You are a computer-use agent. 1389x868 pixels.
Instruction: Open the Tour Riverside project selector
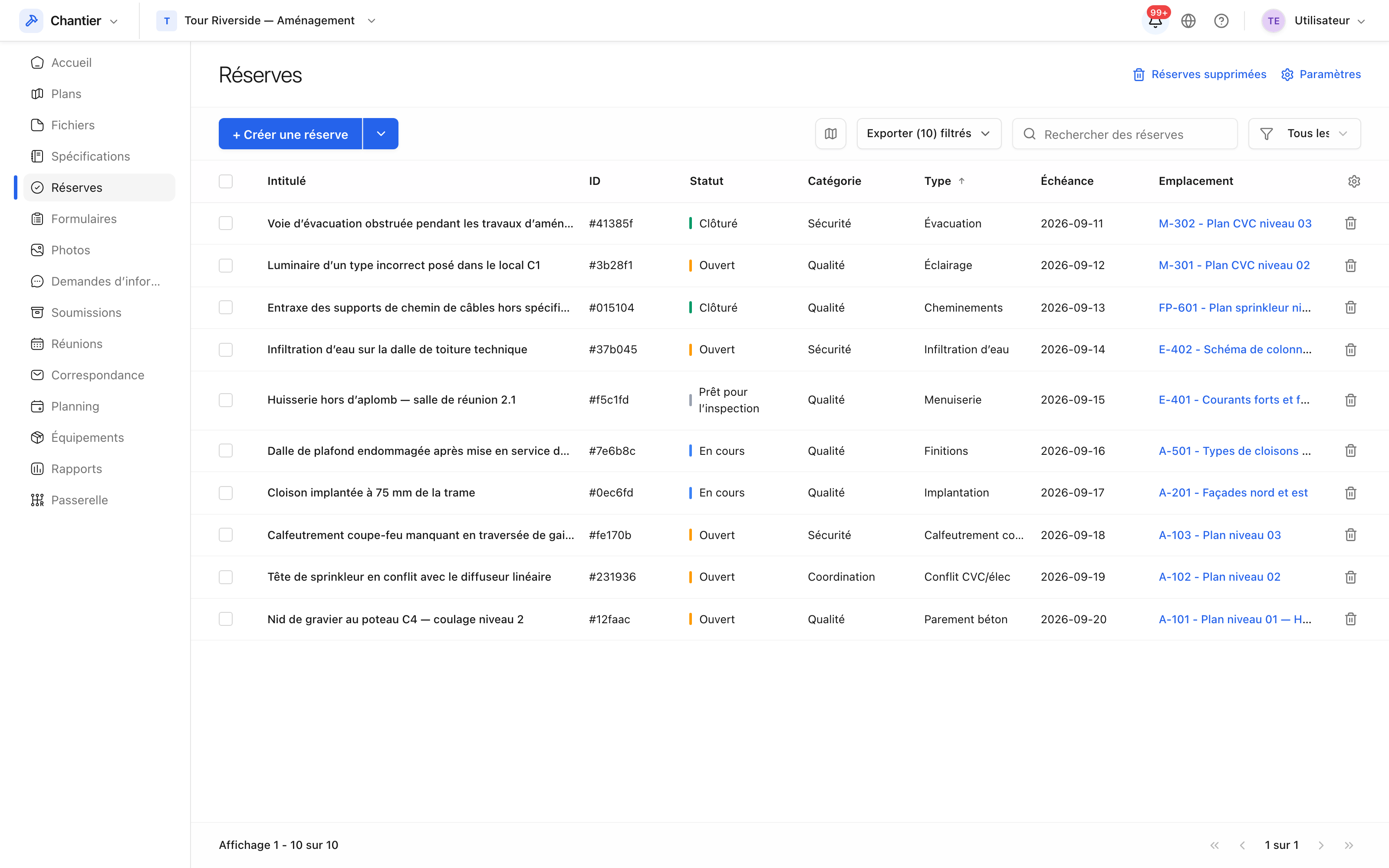(x=267, y=21)
